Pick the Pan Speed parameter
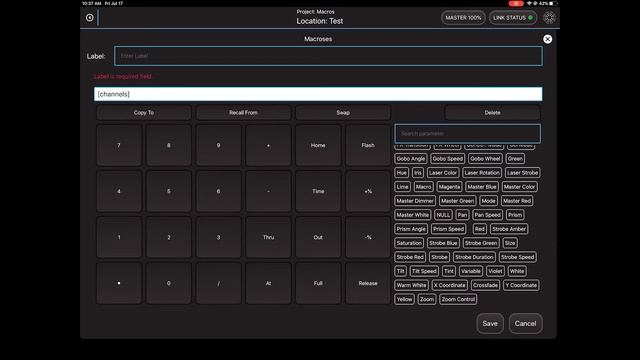The width and height of the screenshot is (640, 360). point(487,215)
